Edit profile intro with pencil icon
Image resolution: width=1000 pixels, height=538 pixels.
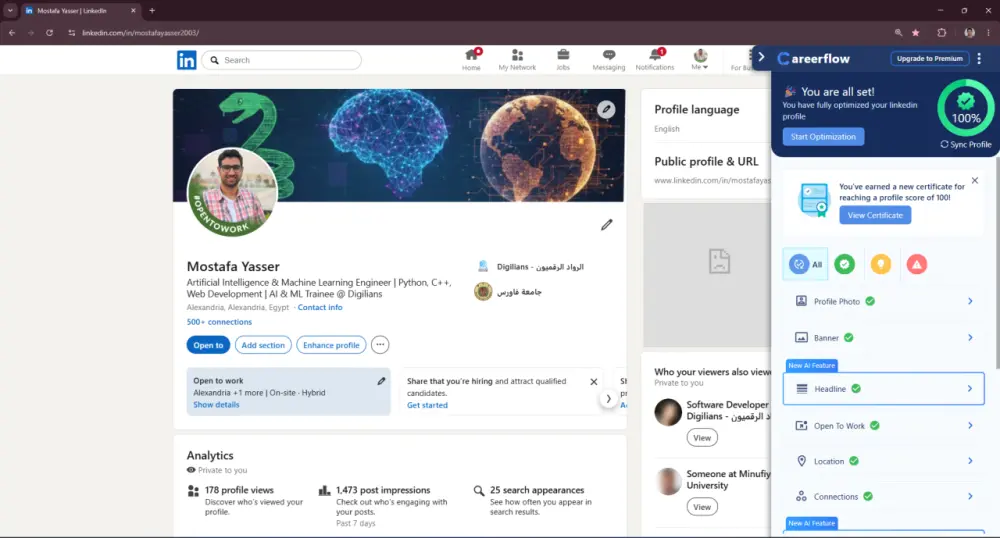(x=607, y=225)
